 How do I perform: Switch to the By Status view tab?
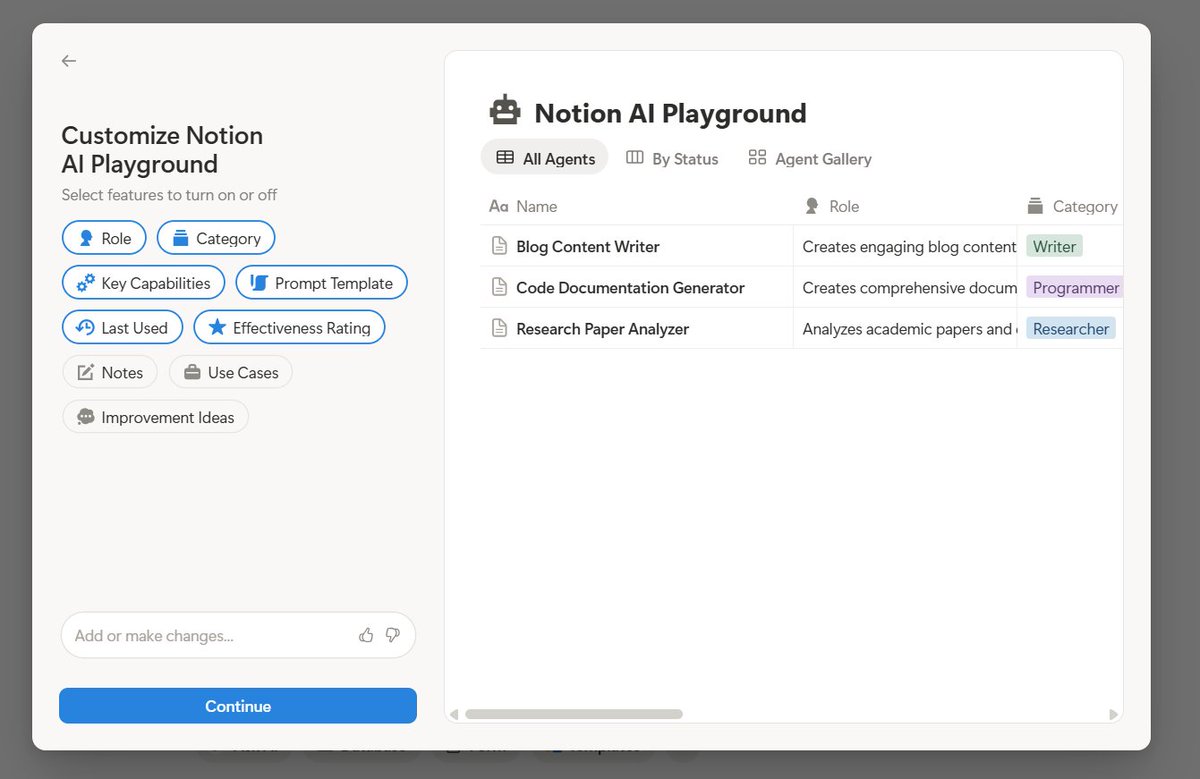pyautogui.click(x=672, y=158)
